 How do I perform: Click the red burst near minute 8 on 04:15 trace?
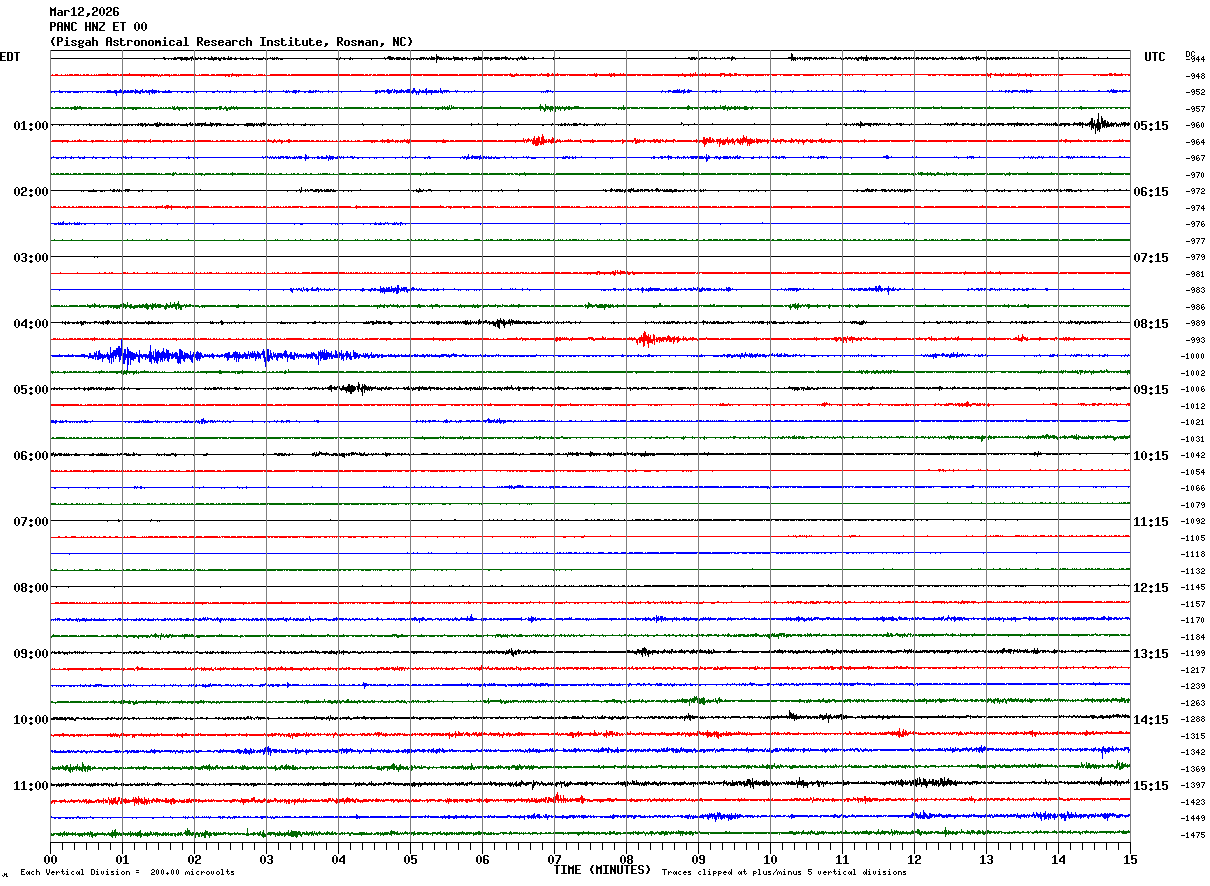coord(647,339)
